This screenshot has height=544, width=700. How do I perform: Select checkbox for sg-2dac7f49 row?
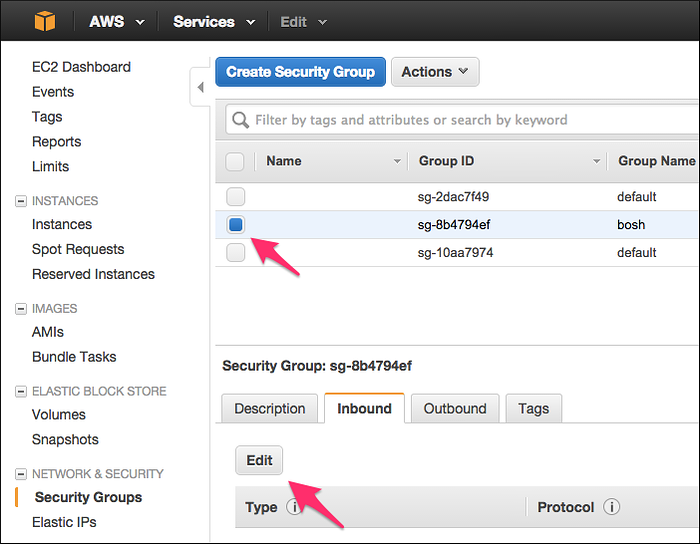point(235,196)
